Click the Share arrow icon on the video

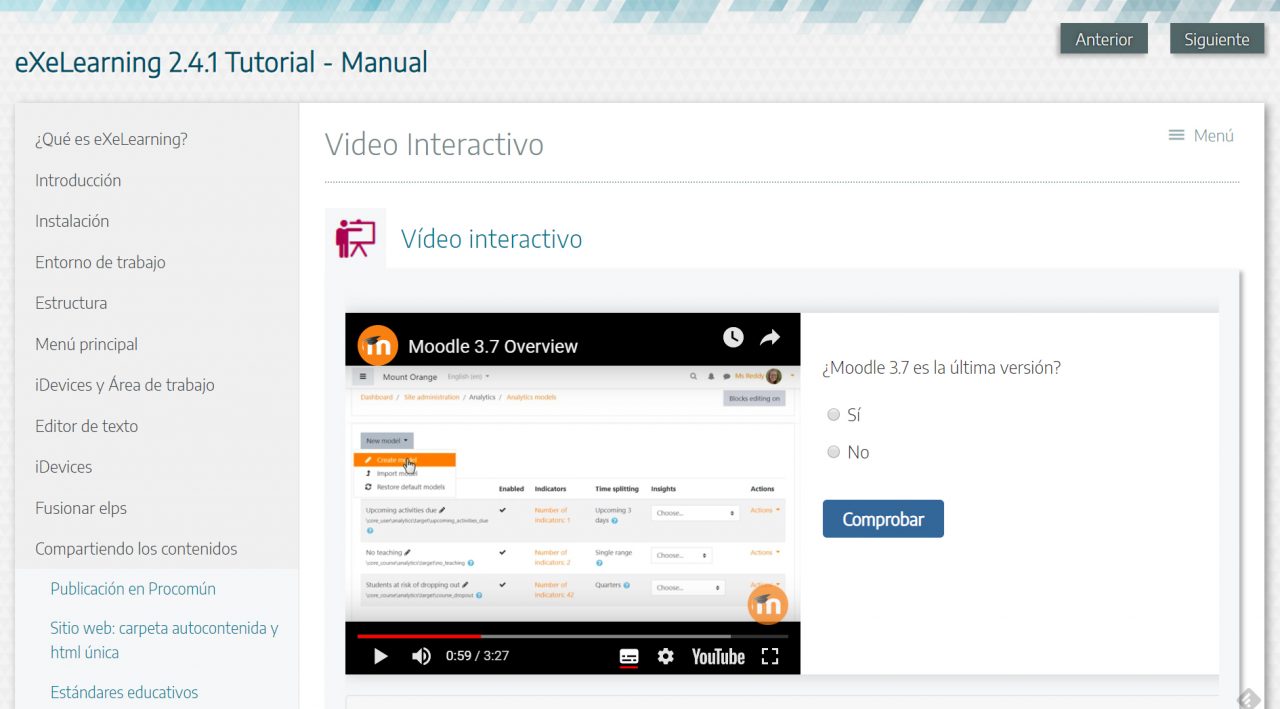(x=769, y=338)
